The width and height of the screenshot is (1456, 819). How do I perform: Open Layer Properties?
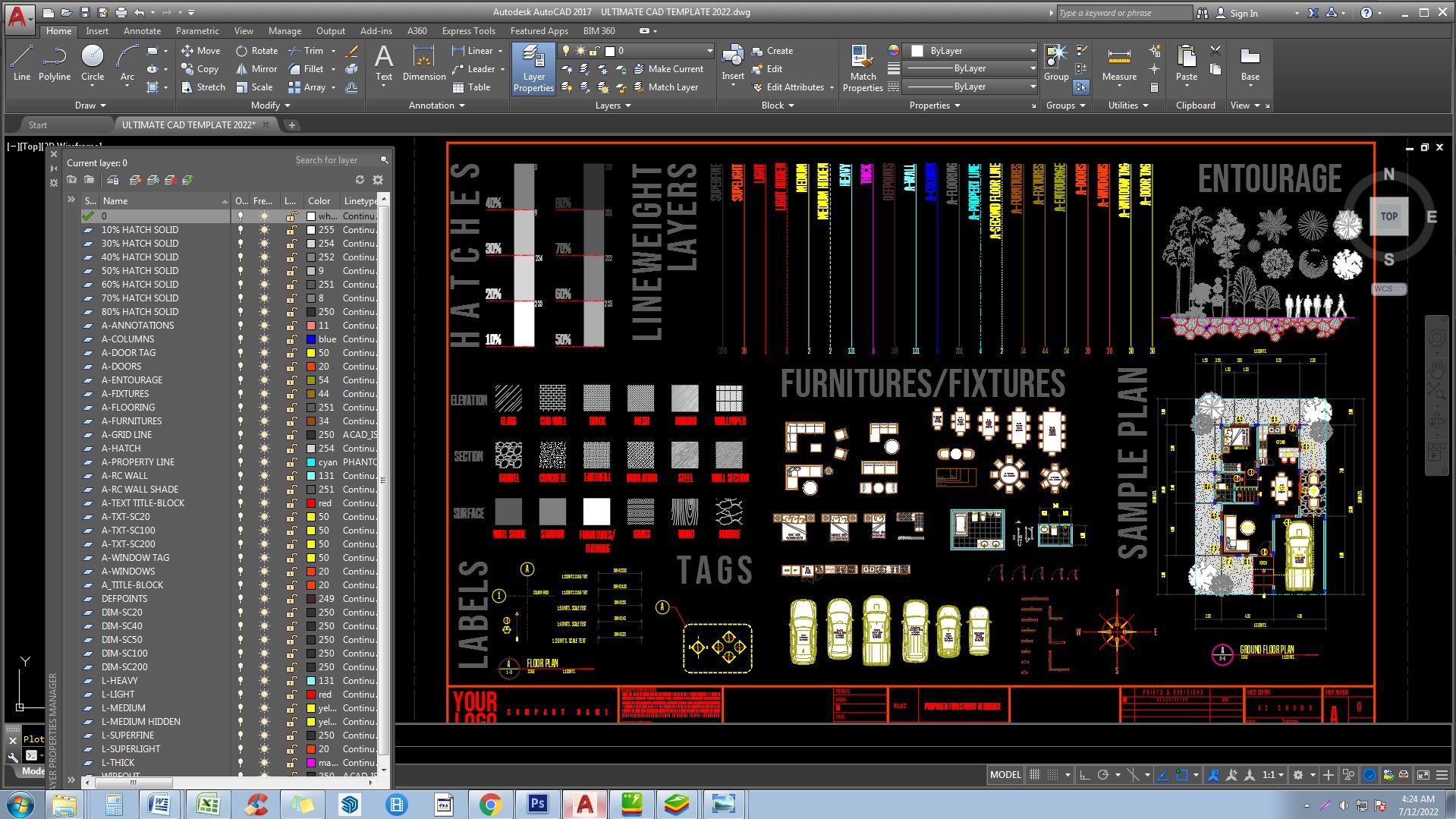click(533, 68)
